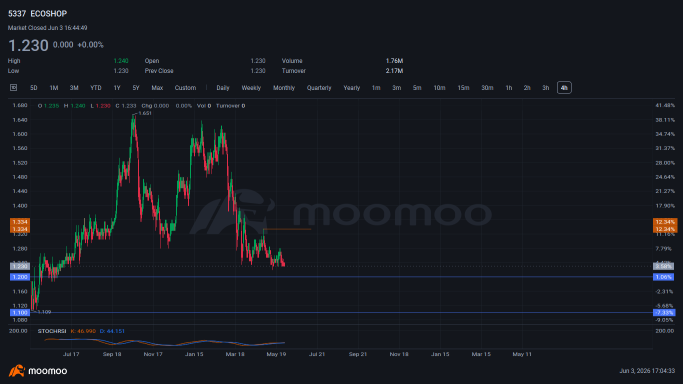This screenshot has height=384, width=683.
Task: Choose the 1h candle interval
Action: (509, 88)
